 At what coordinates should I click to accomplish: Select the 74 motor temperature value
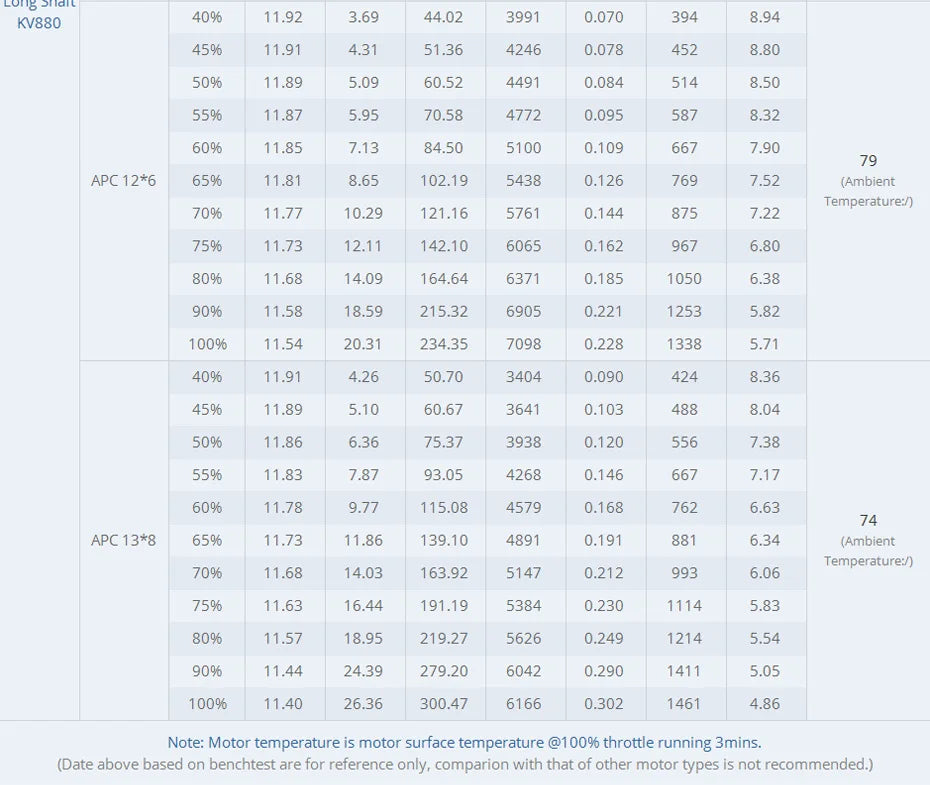coord(867,520)
